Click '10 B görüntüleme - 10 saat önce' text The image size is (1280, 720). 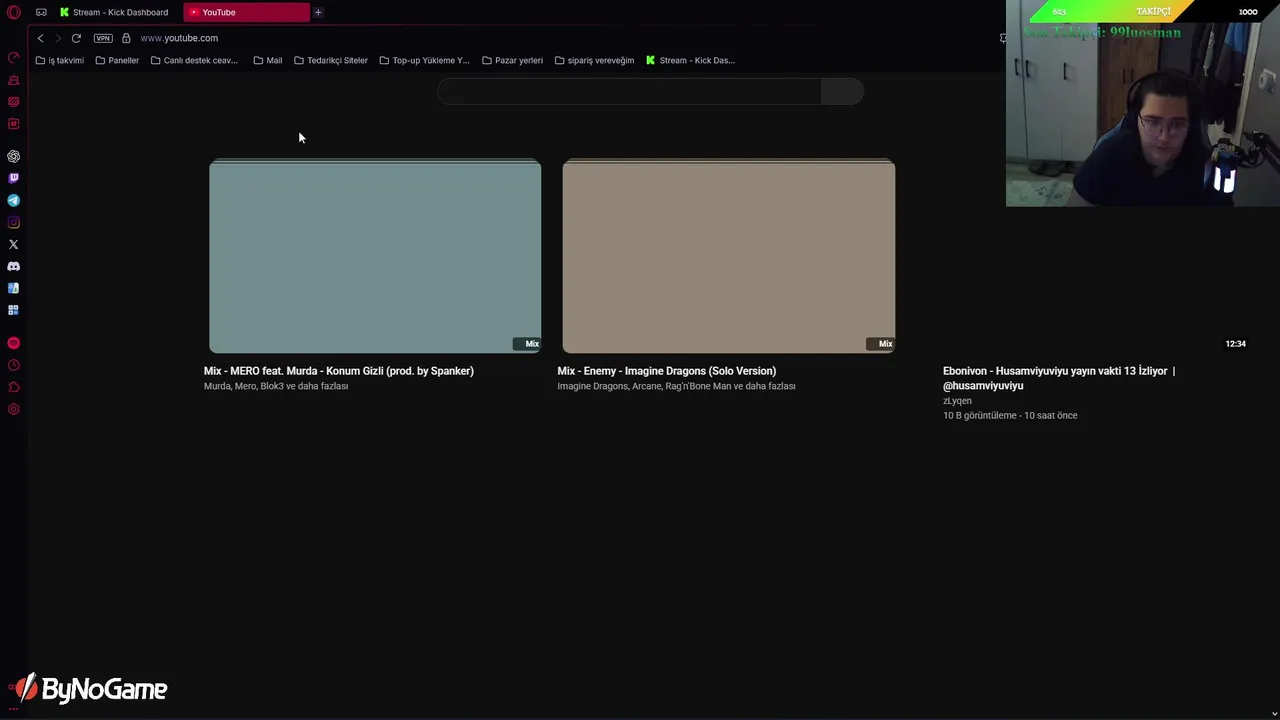click(x=1010, y=415)
